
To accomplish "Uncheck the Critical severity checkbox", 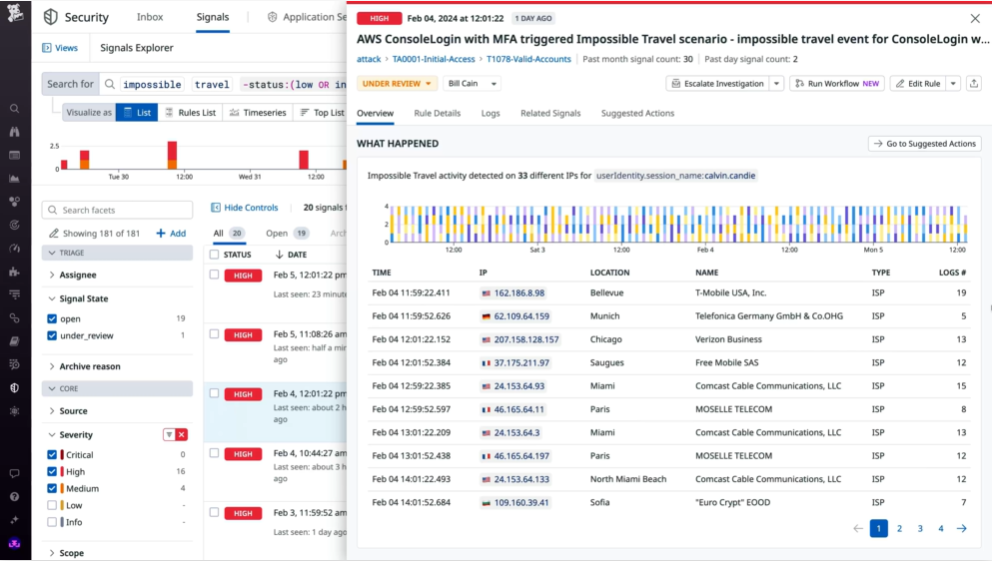I will coord(52,455).
